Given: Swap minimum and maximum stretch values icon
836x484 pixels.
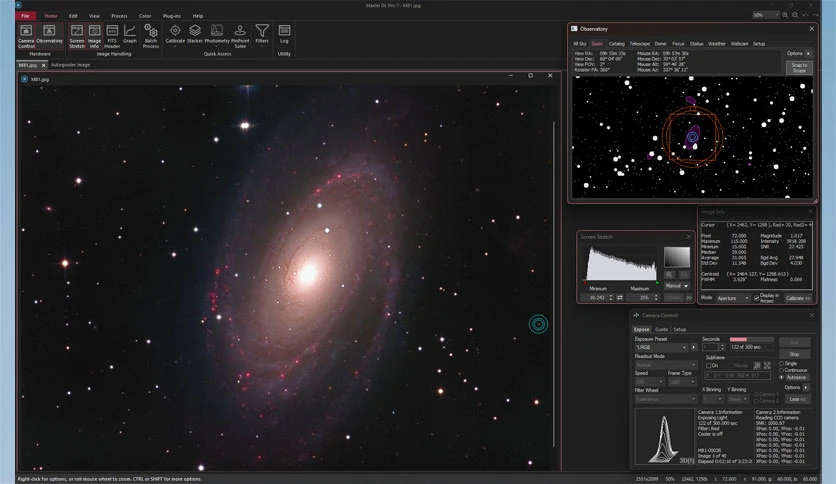Looking at the screenshot, I should [620, 297].
